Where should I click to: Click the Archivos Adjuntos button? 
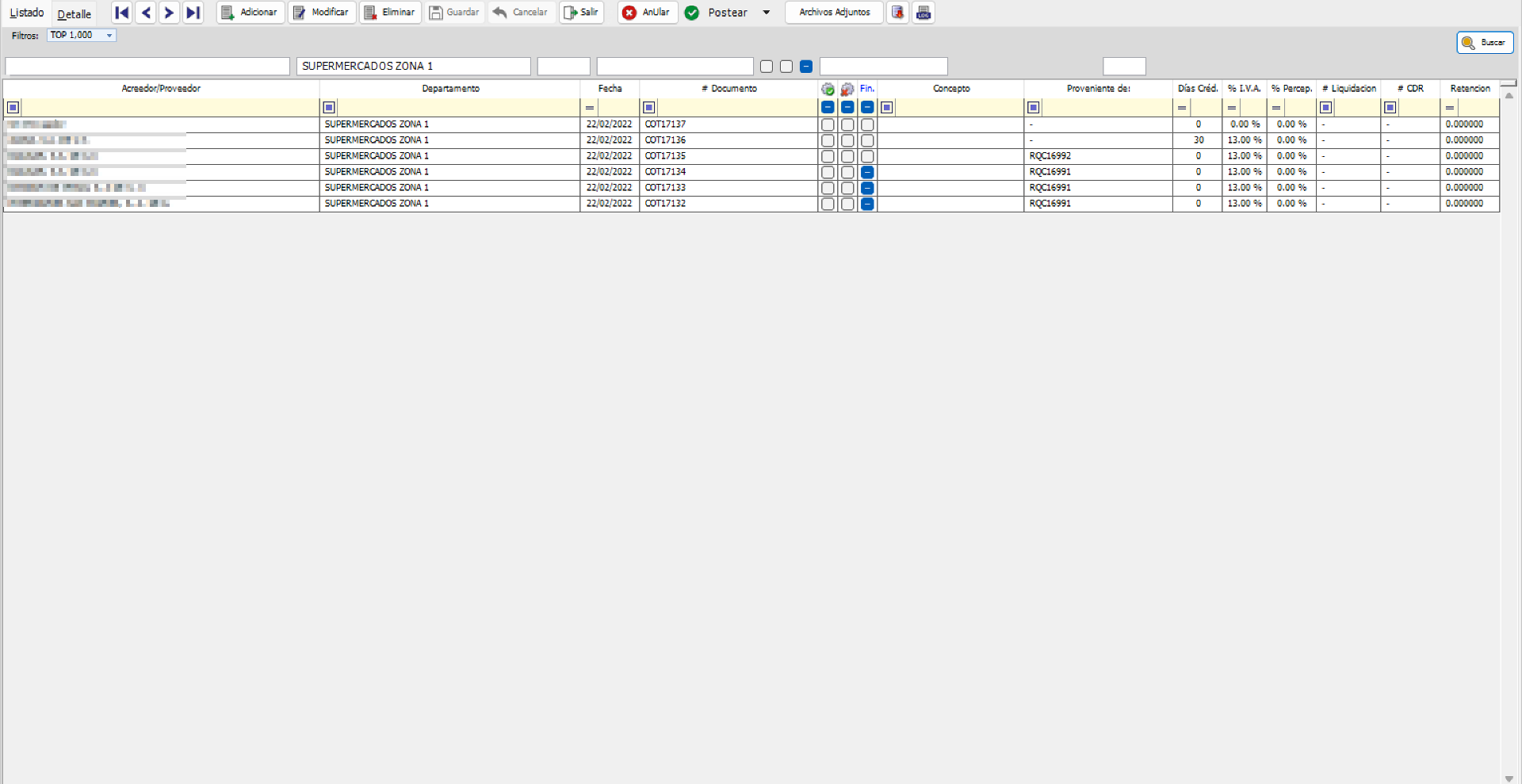pos(833,13)
